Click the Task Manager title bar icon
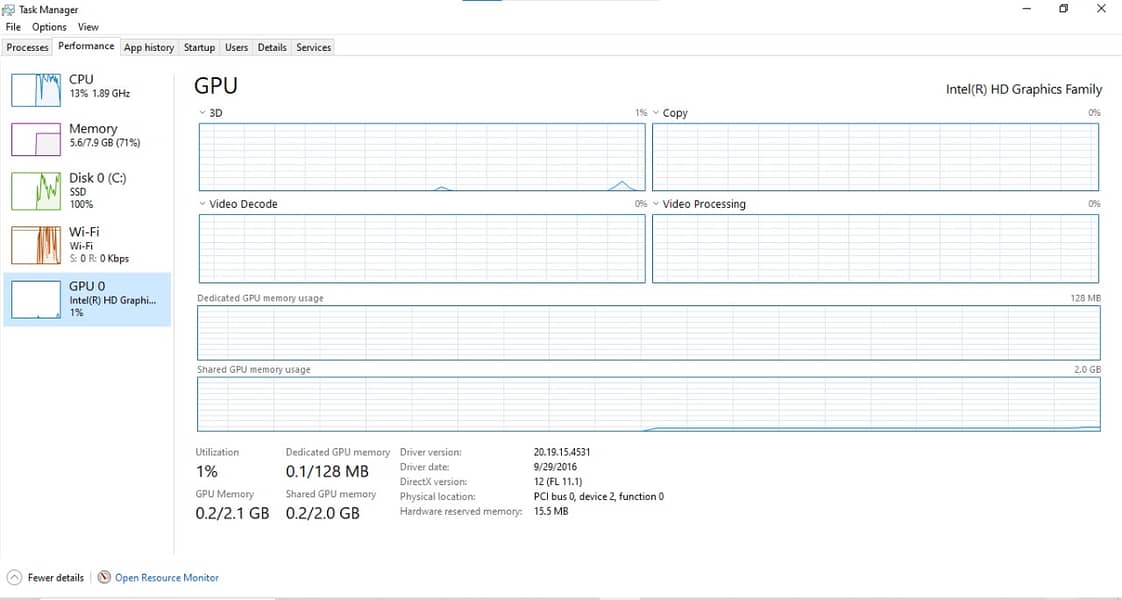Image resolution: width=1122 pixels, height=600 pixels. 9,10
